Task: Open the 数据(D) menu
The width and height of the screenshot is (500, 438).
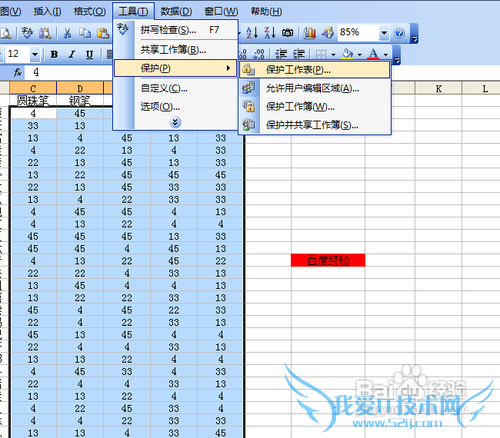Action: [176, 11]
